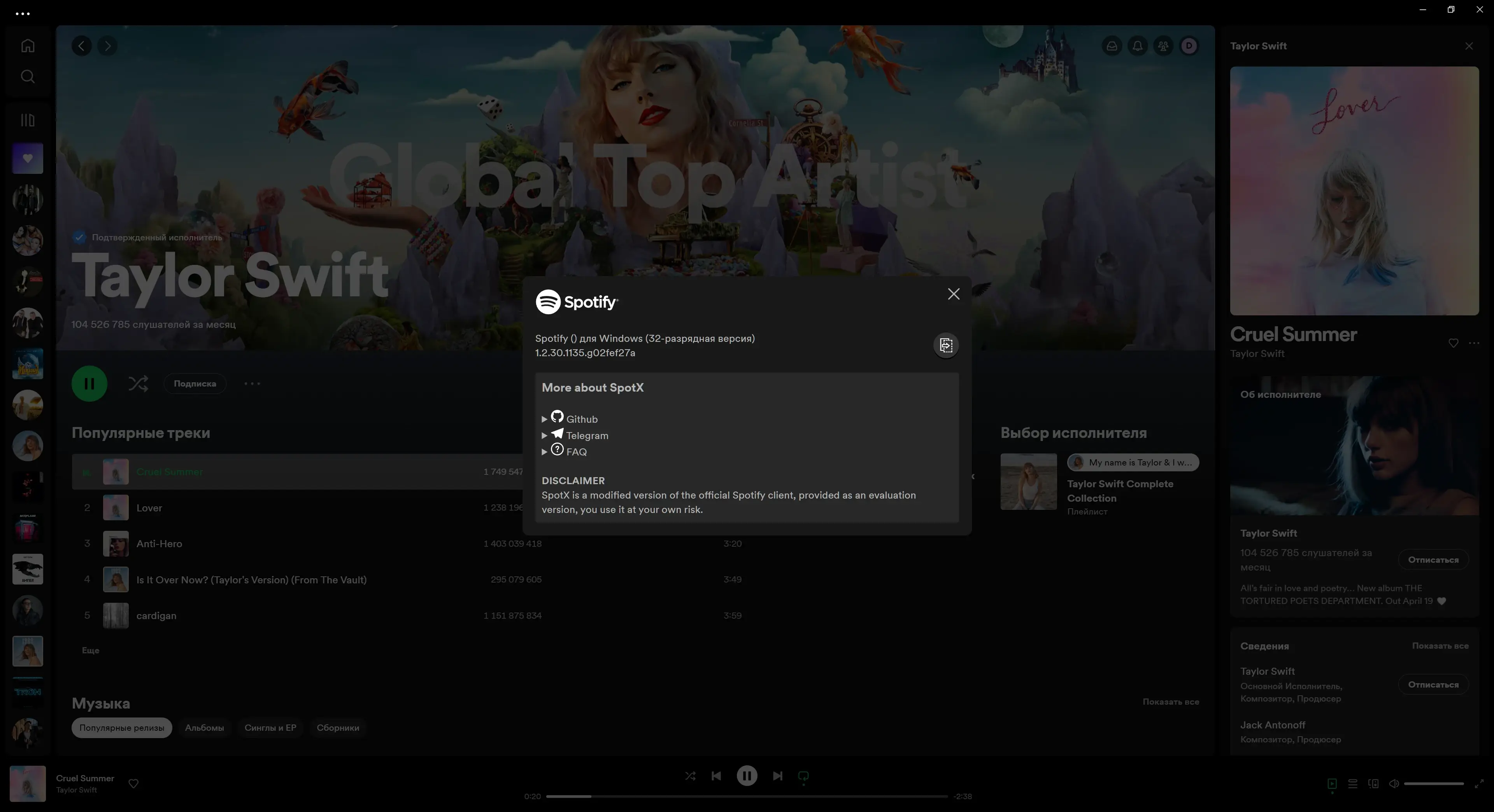Open Home from the sidebar
The image size is (1494, 812).
tap(27, 45)
